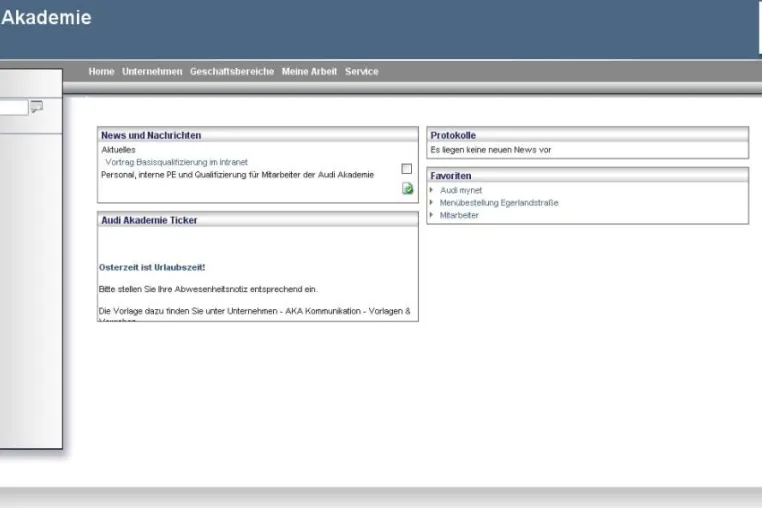
Task: Open the Meine Arbeit menu
Action: pos(309,71)
